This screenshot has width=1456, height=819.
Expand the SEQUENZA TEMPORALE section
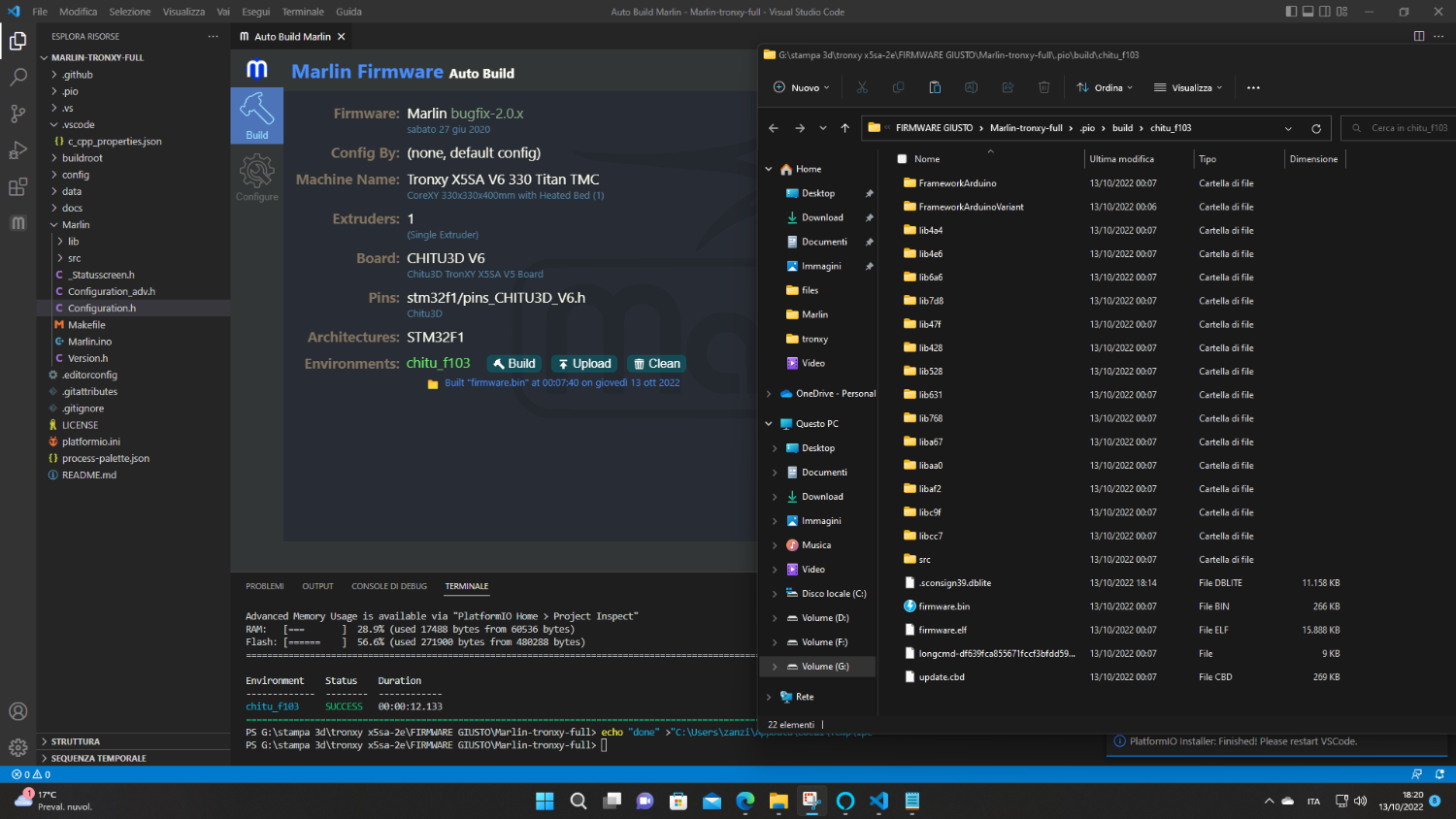click(133, 758)
